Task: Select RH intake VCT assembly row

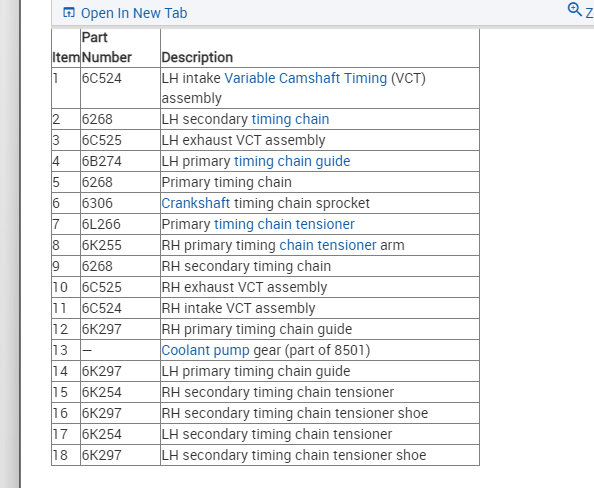Action: click(x=265, y=308)
